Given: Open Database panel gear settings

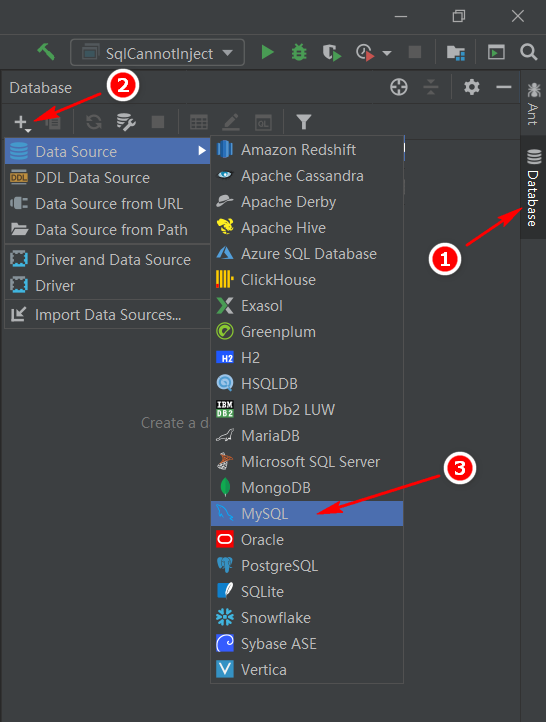Looking at the screenshot, I should click(x=471, y=87).
